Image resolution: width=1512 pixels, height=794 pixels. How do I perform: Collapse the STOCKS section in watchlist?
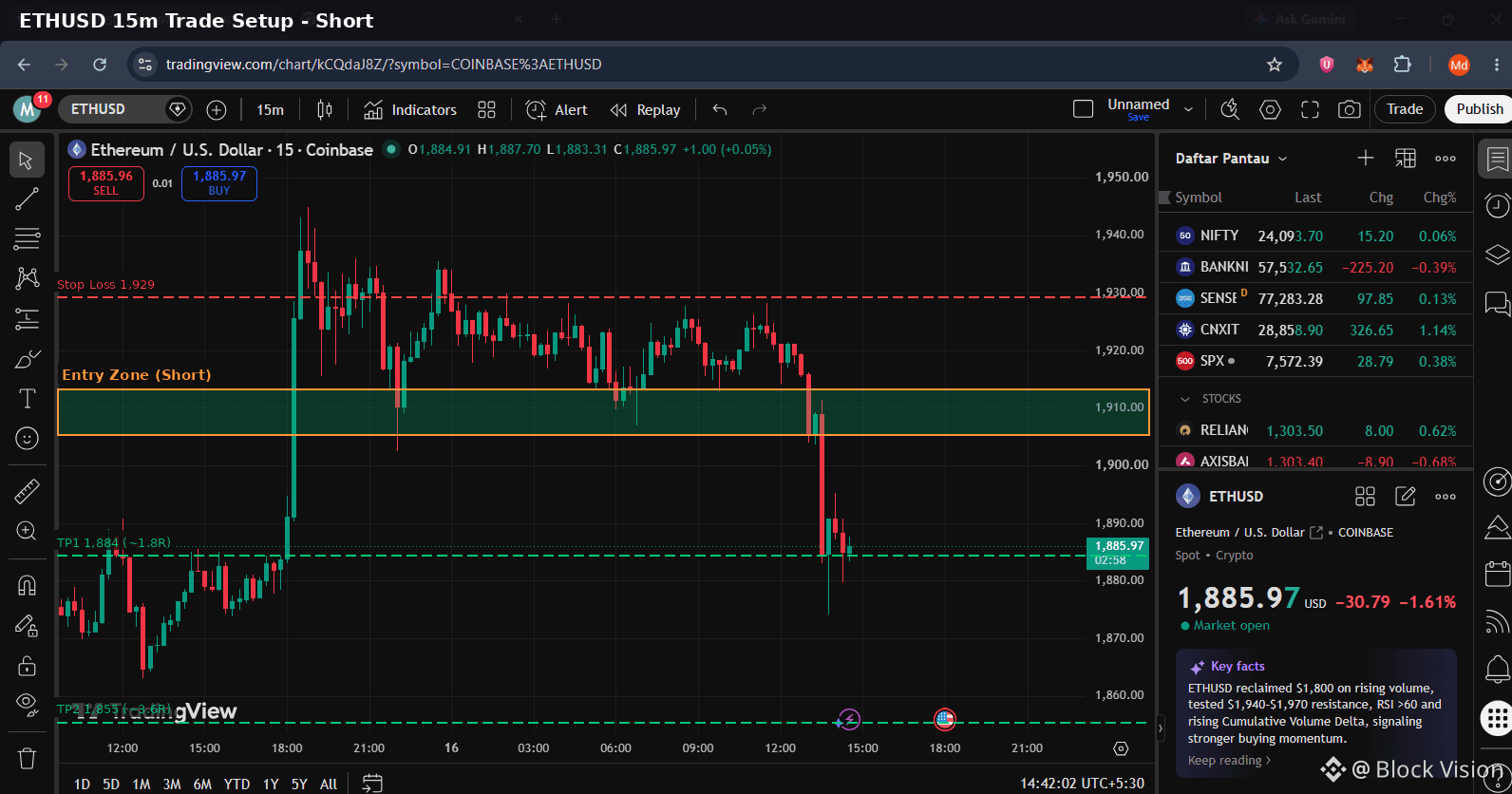click(x=1184, y=399)
